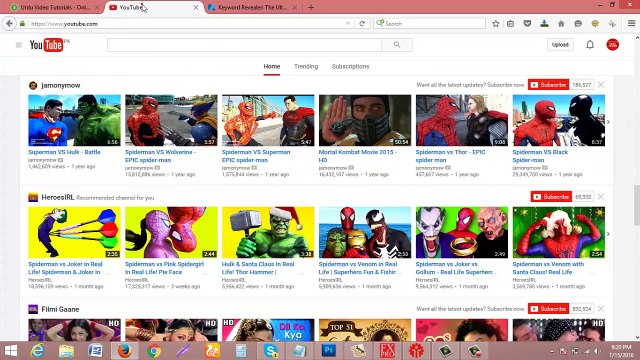Image resolution: width=640 pixels, height=360 pixels.
Task: Open Superman VS Hulk - Battle link
Action: pos(64,152)
